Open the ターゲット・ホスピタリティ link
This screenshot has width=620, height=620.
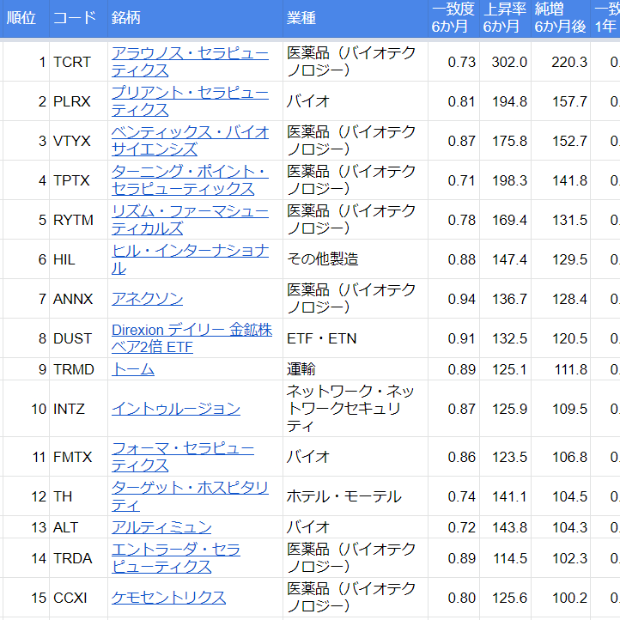pos(190,496)
